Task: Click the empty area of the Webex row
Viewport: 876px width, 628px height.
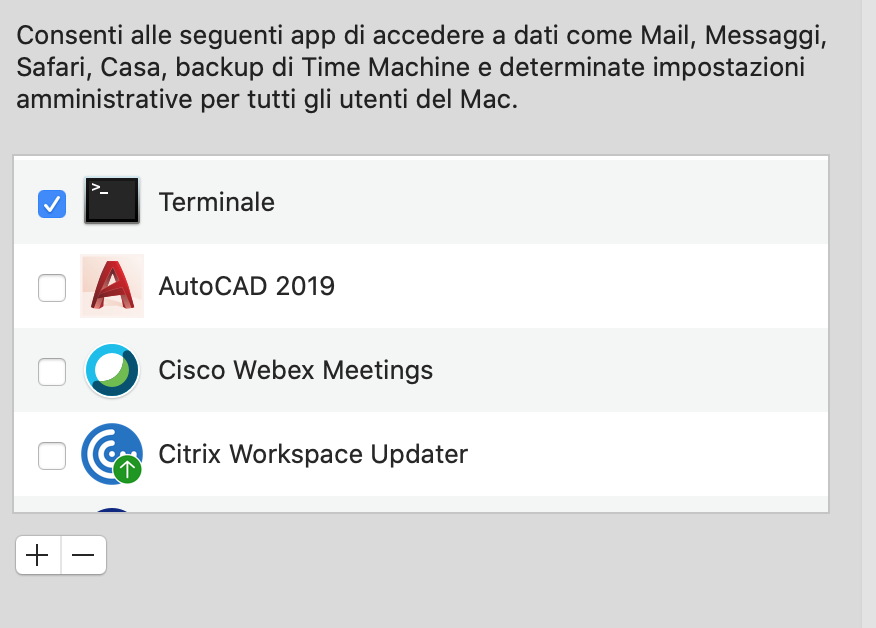Action: [x=630, y=370]
